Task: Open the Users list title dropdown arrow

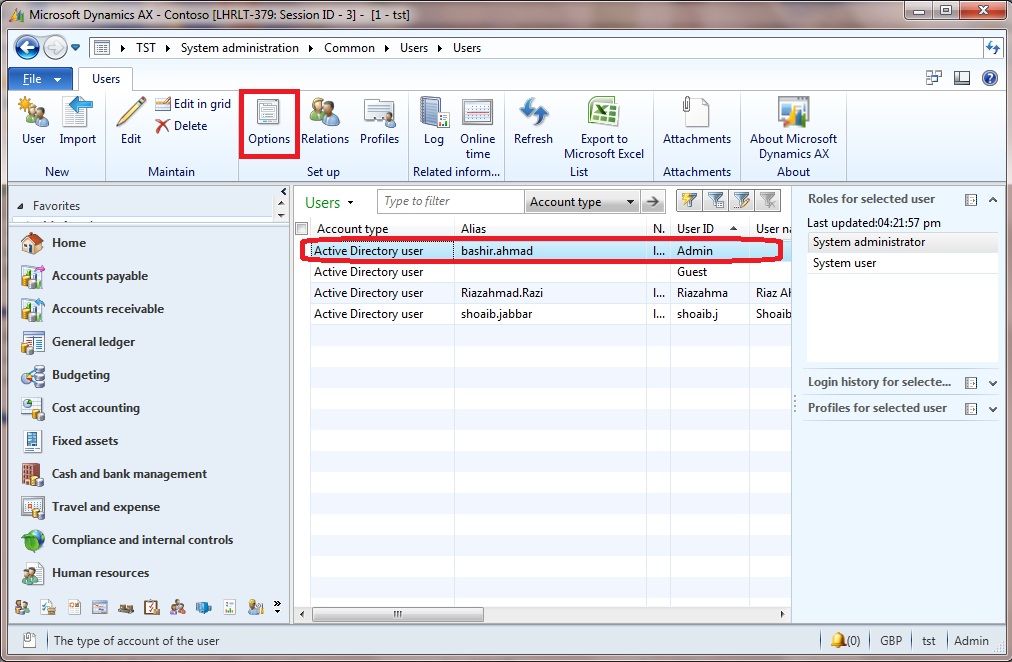Action: point(350,203)
